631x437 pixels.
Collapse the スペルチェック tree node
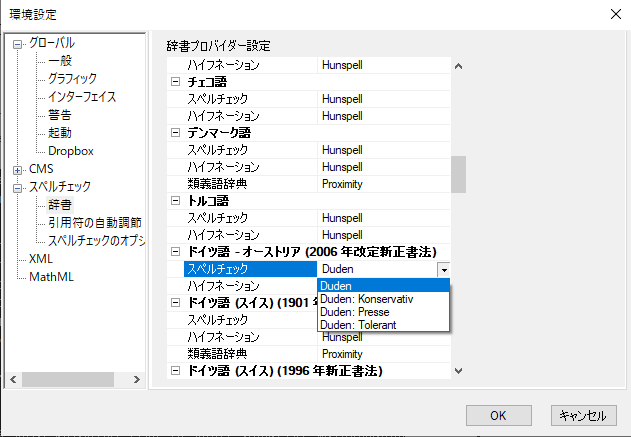tap(17, 187)
